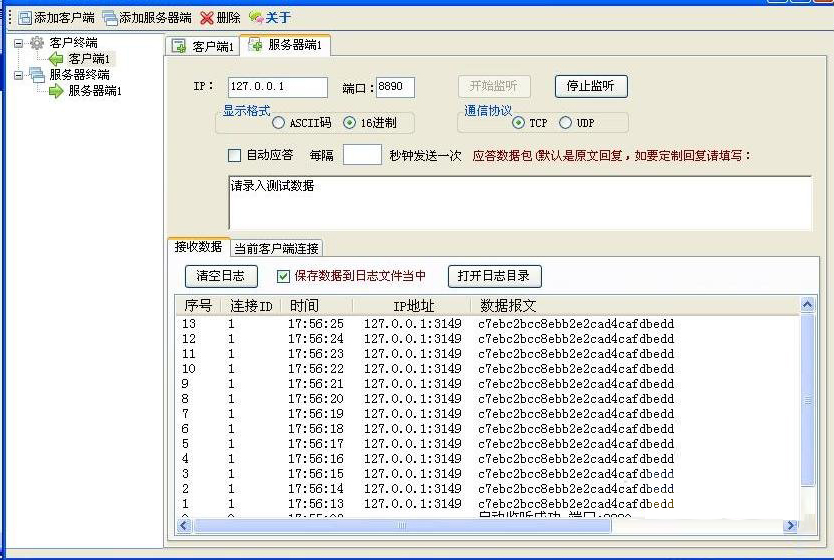Select the log row with time 17:56:13
The height and width of the screenshot is (560, 834).
coord(487,503)
